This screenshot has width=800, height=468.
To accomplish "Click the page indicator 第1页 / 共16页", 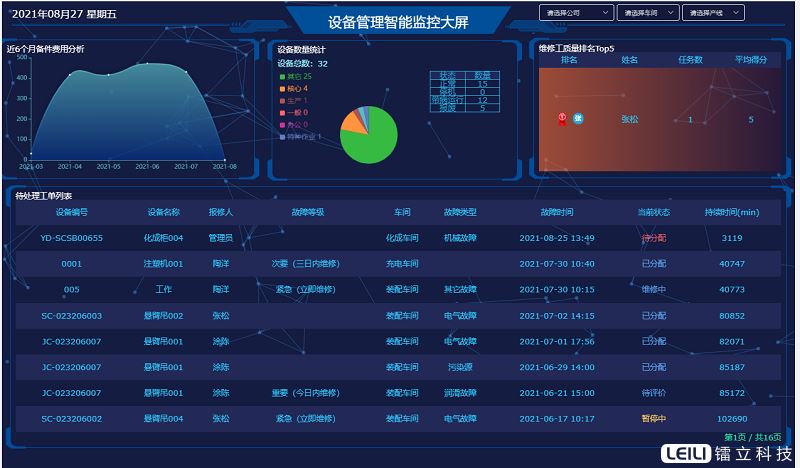I will coord(752,437).
